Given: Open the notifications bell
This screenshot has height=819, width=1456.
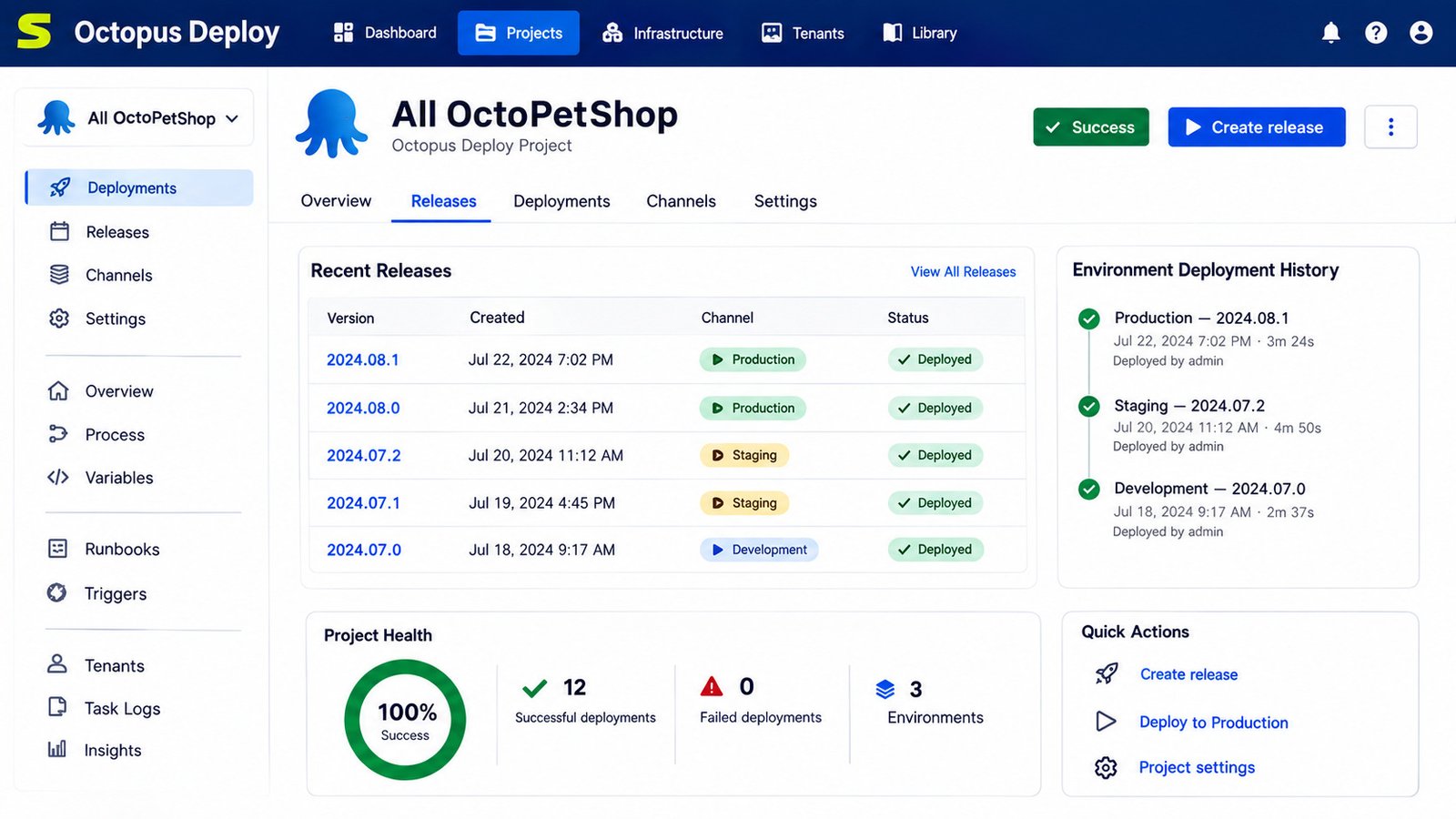Looking at the screenshot, I should pos(1330,33).
